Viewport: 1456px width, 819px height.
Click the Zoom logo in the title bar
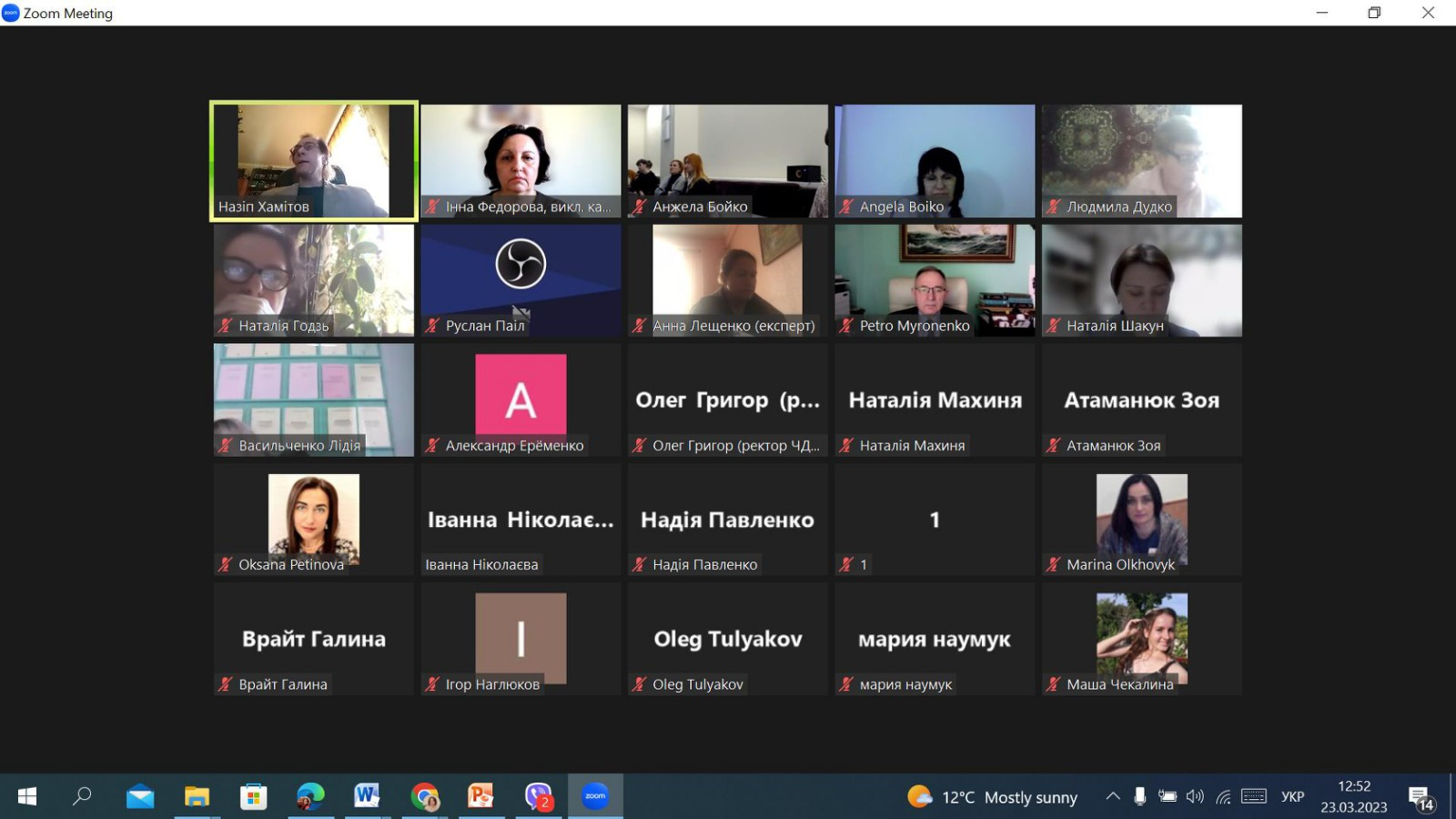(11, 13)
